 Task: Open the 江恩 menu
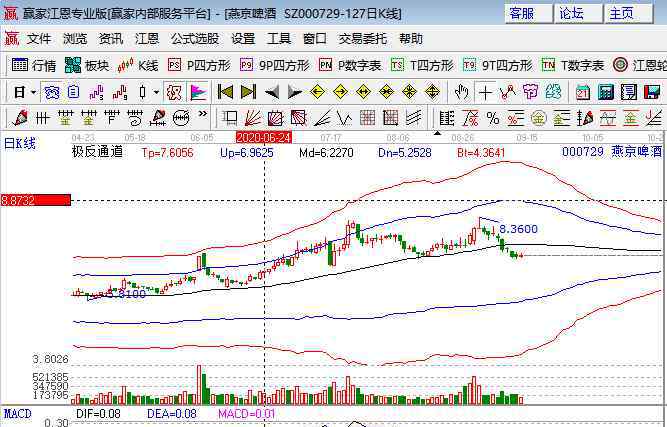[x=147, y=39]
